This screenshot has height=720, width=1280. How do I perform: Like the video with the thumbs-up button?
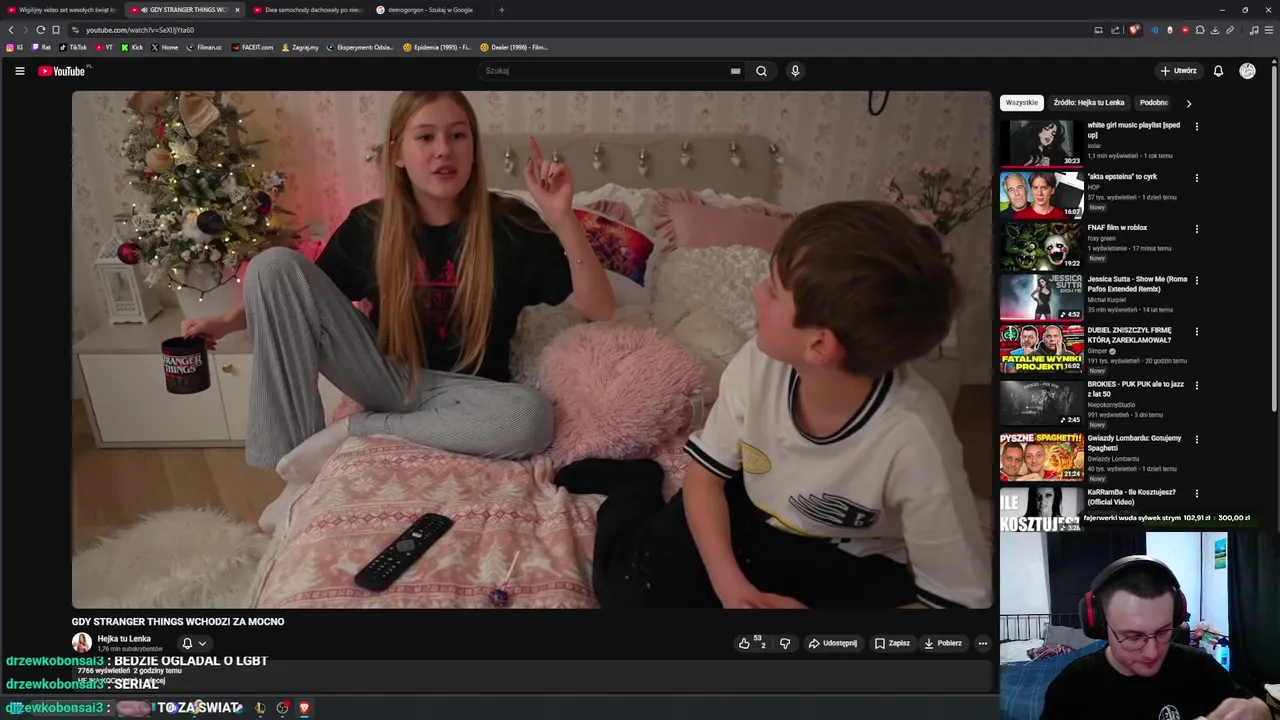pyautogui.click(x=744, y=643)
